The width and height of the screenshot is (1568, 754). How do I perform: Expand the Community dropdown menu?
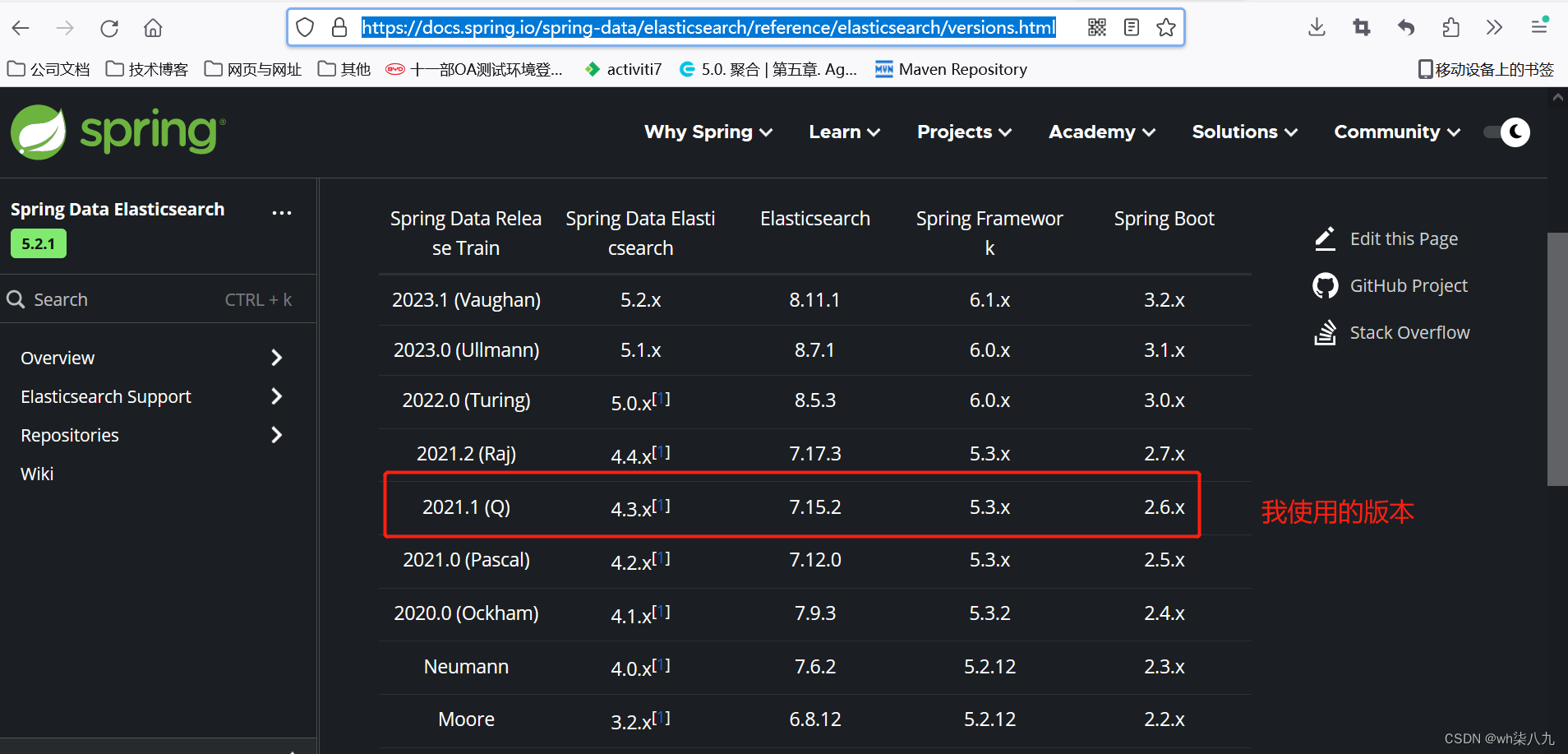coord(1397,132)
